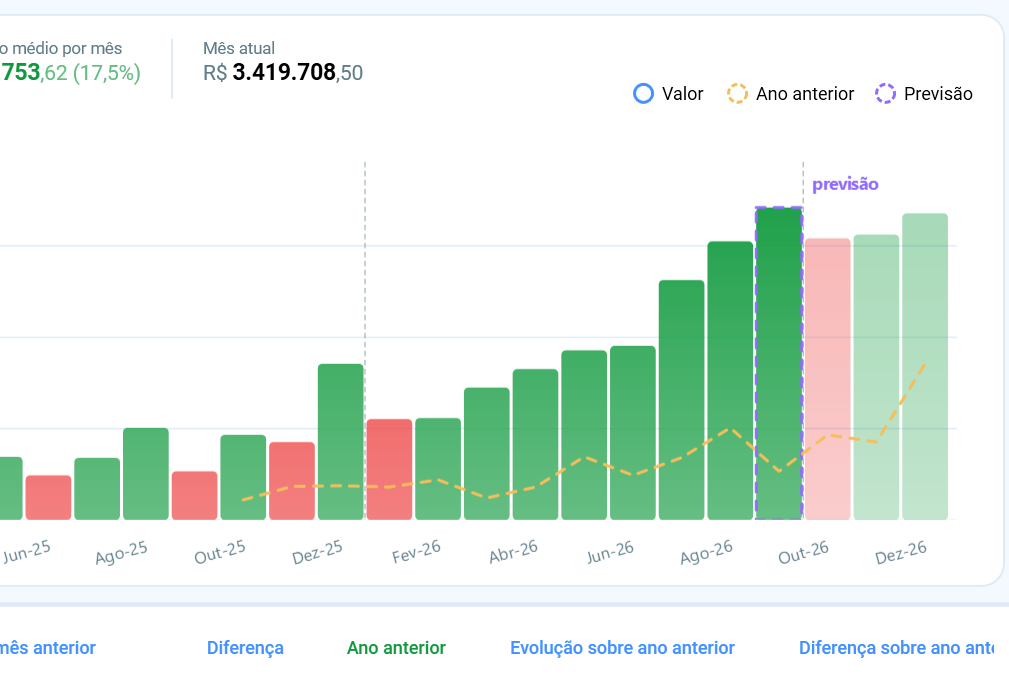Image resolution: width=1009 pixels, height=682 pixels.
Task: Click the green bar between Abr-26 and Jun-26
Action: click(x=584, y=435)
